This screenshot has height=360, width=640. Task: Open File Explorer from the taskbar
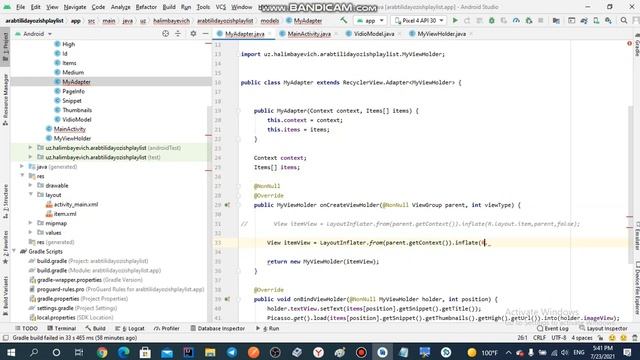[210, 352]
